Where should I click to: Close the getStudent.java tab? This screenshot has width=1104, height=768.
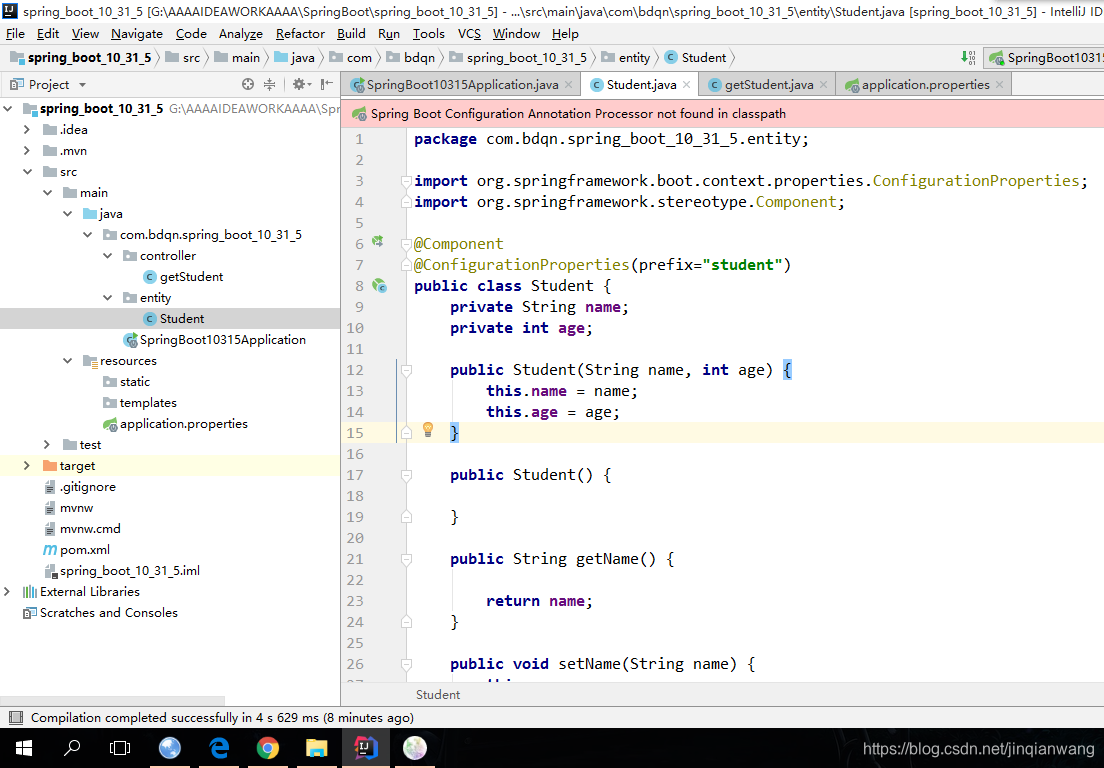(x=823, y=84)
